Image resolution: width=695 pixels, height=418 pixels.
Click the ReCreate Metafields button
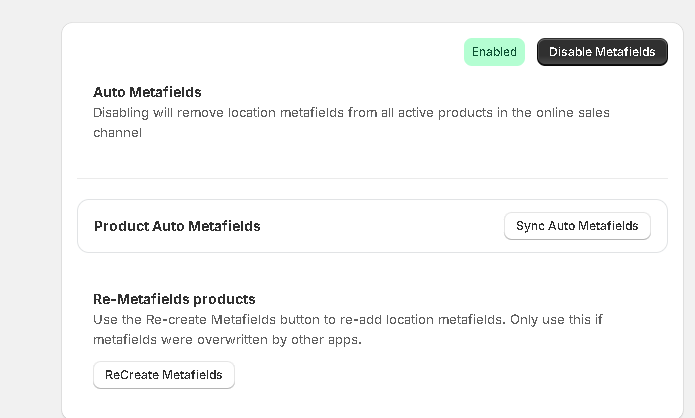tap(164, 375)
